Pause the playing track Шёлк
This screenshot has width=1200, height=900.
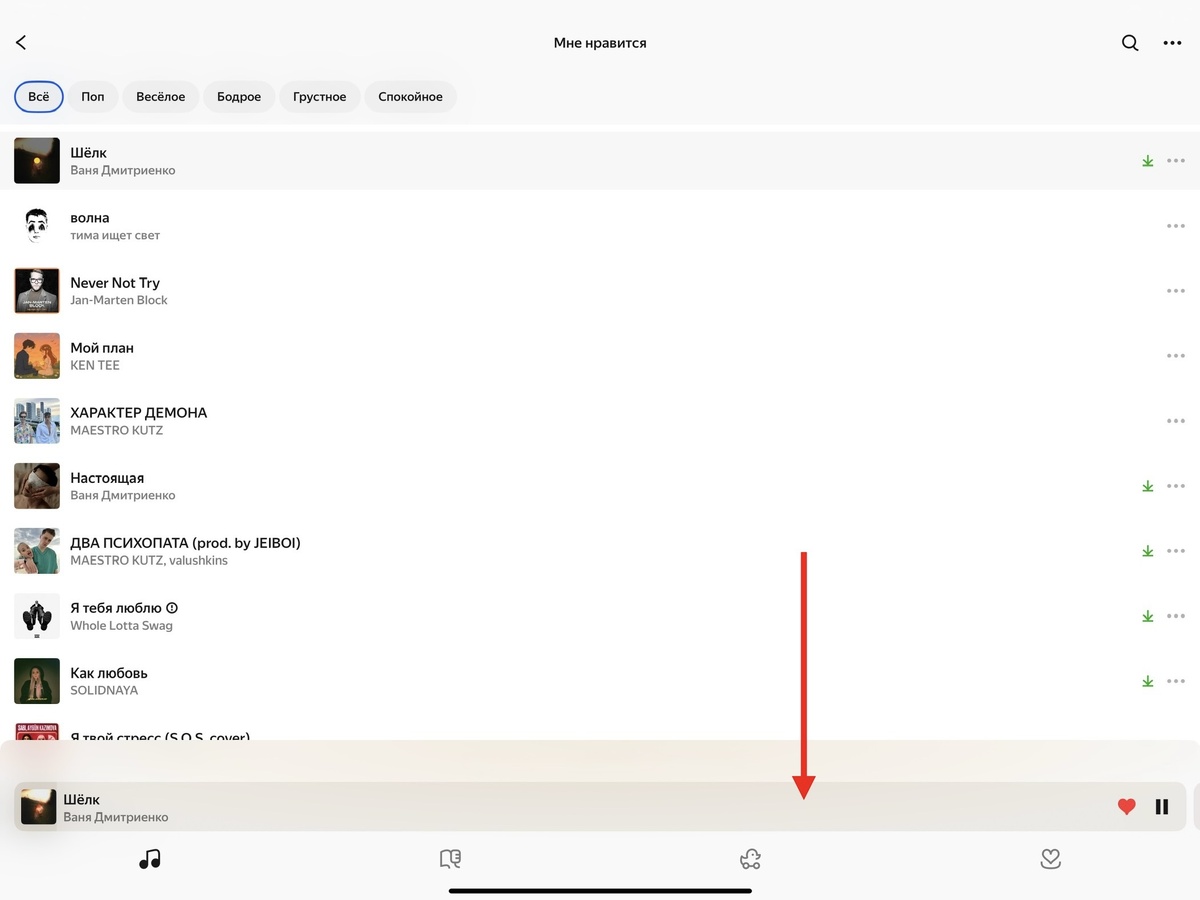(x=1162, y=807)
